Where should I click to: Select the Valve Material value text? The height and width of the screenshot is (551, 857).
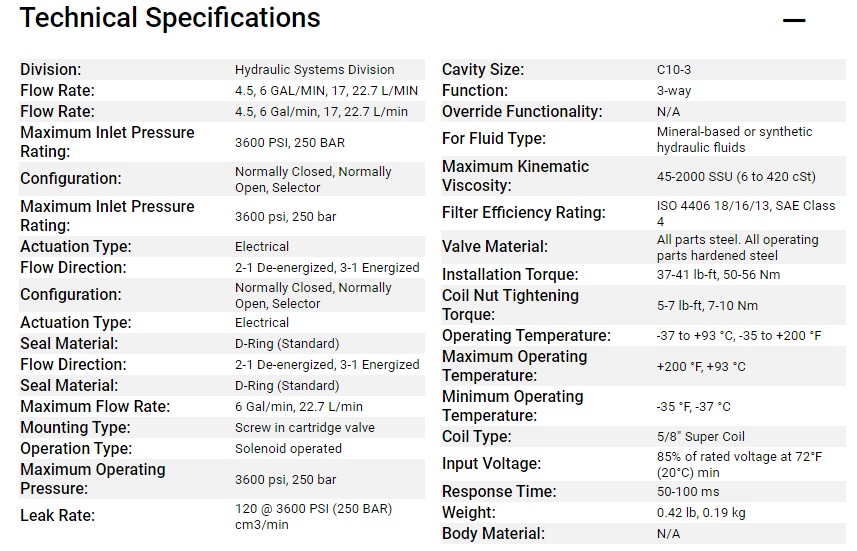(737, 248)
